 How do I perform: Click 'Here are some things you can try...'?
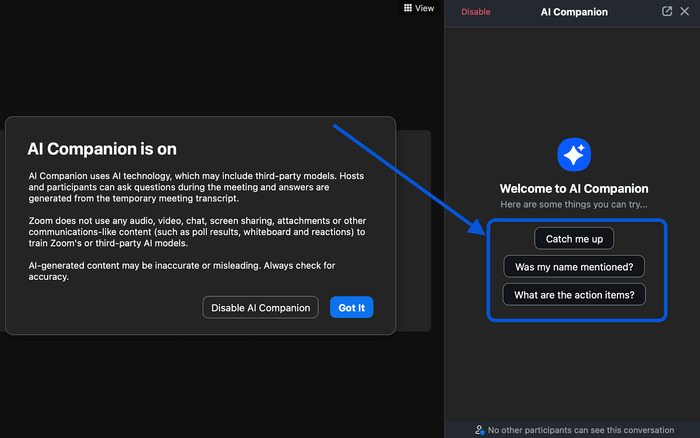574,204
